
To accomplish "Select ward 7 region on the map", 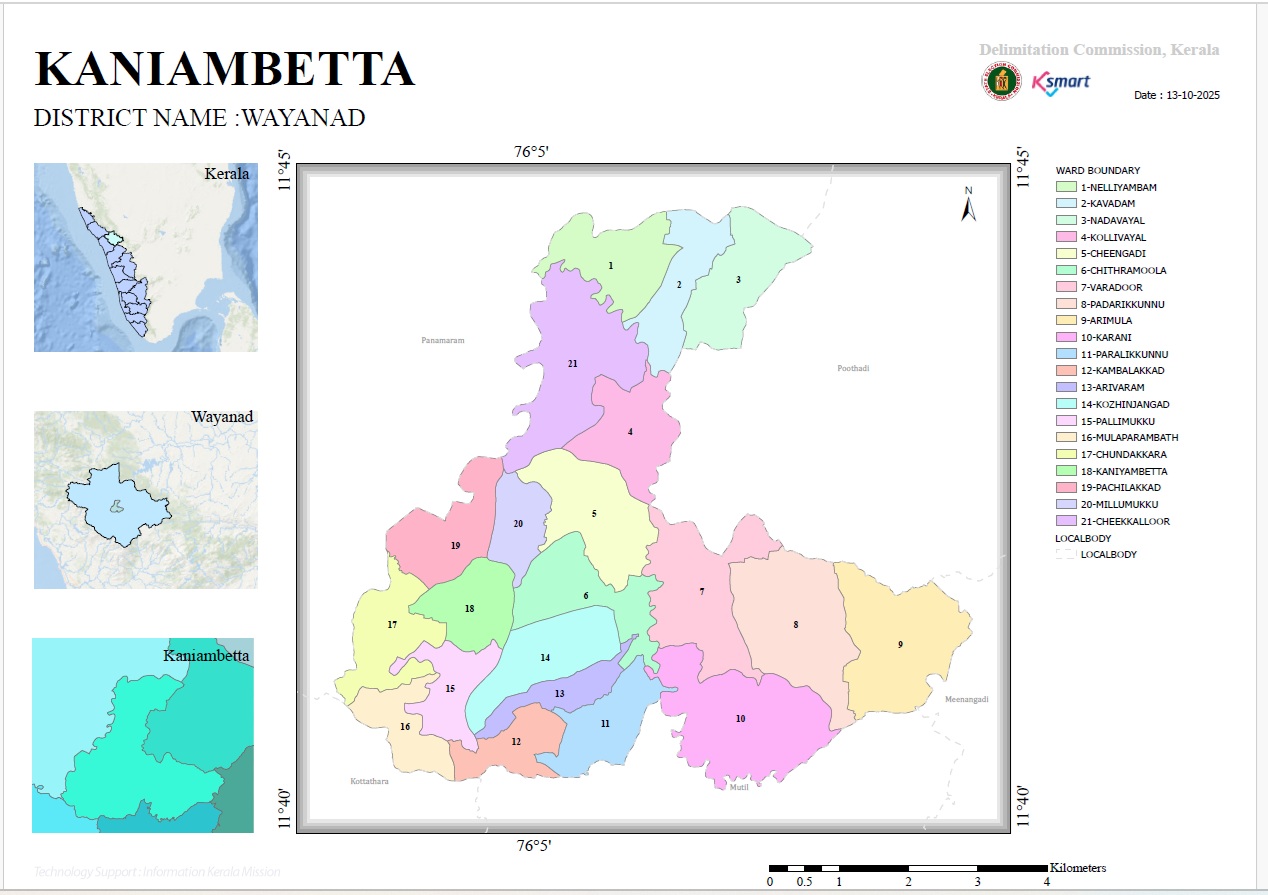I will (702, 593).
